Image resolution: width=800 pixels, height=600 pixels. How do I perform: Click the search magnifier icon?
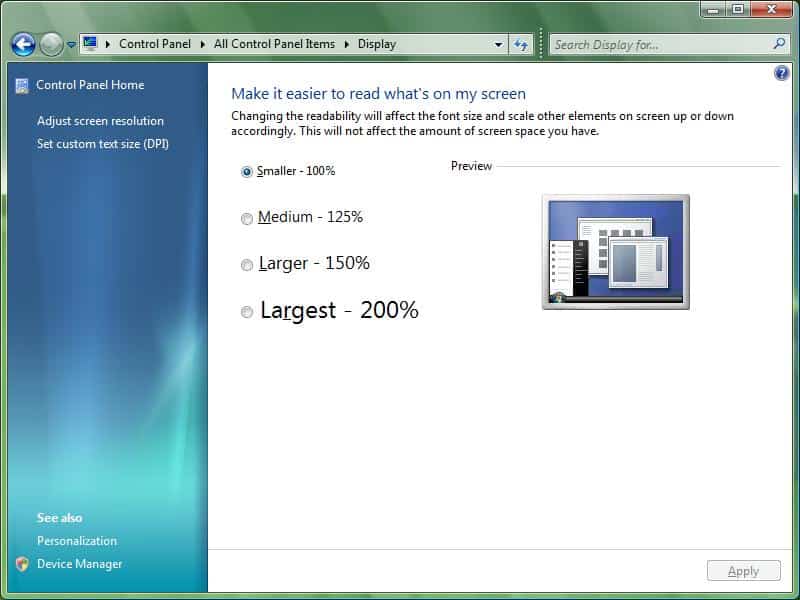tap(778, 44)
